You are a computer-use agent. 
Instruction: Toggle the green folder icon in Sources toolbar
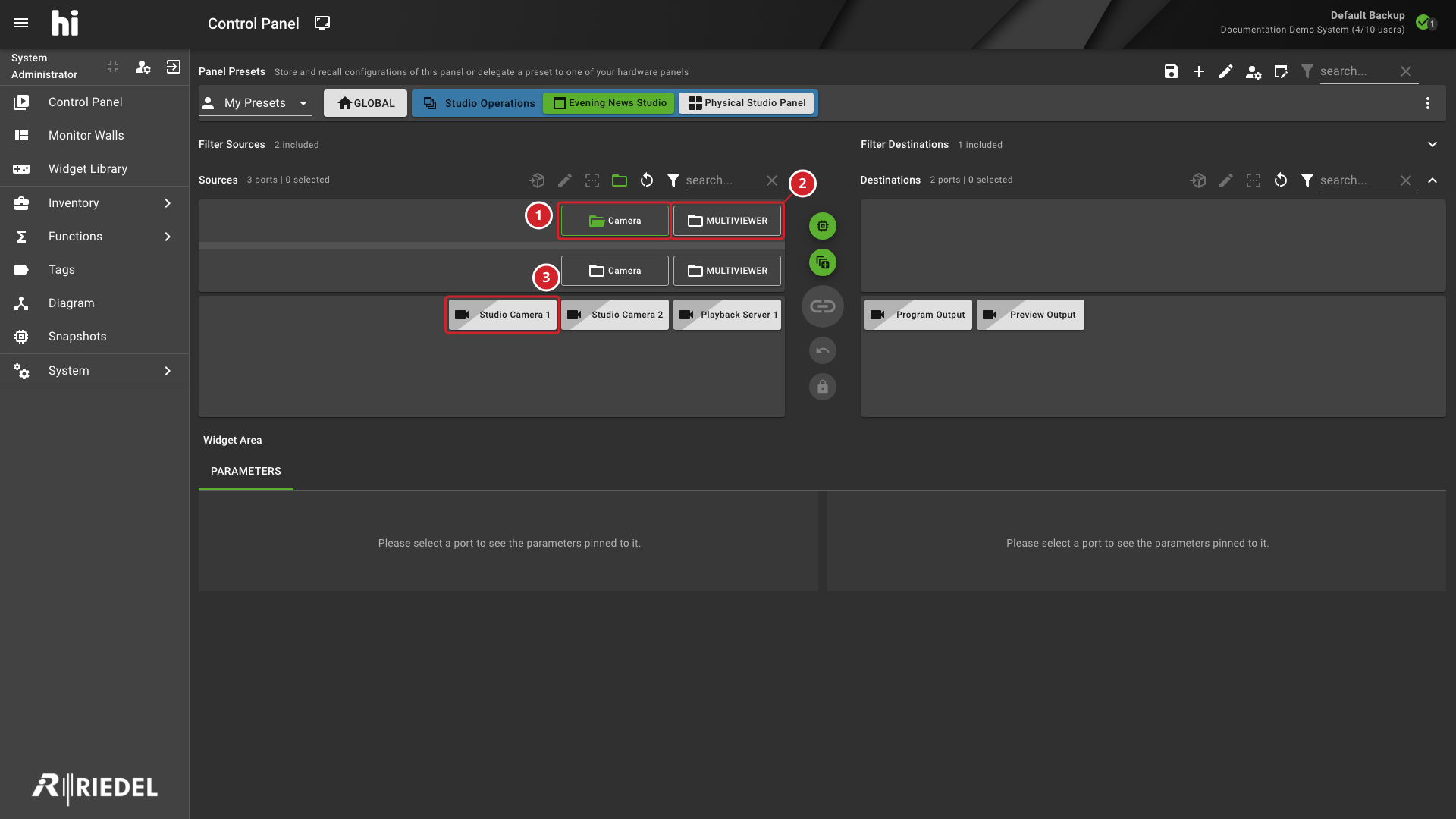[x=620, y=180]
